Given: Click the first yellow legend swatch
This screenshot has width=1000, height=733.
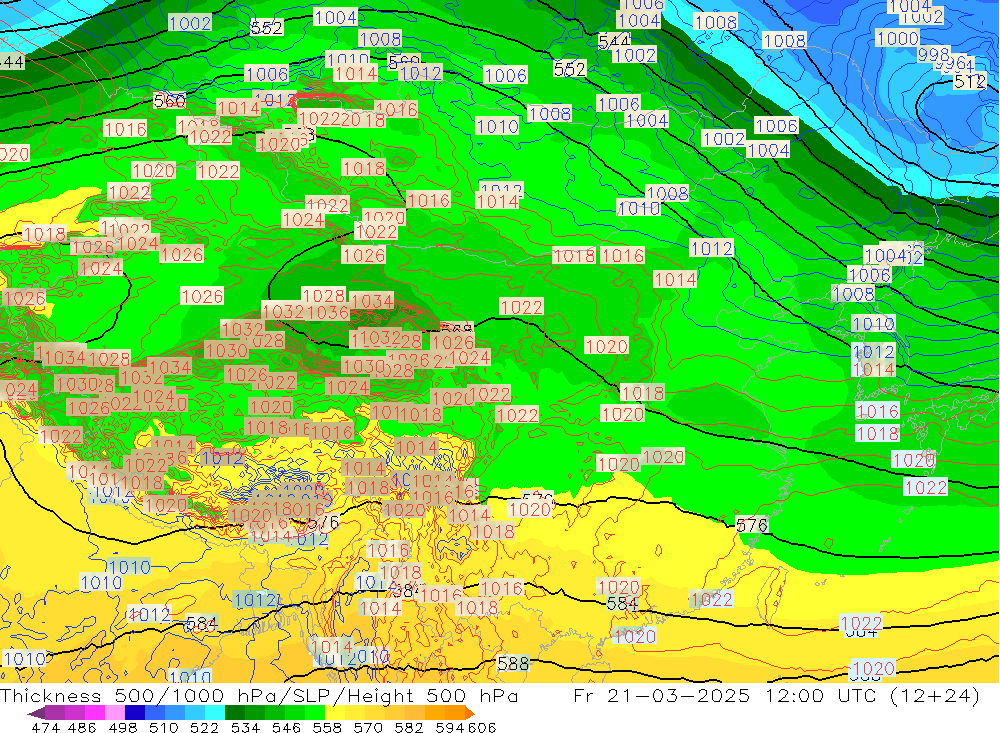Looking at the screenshot, I should click(335, 713).
